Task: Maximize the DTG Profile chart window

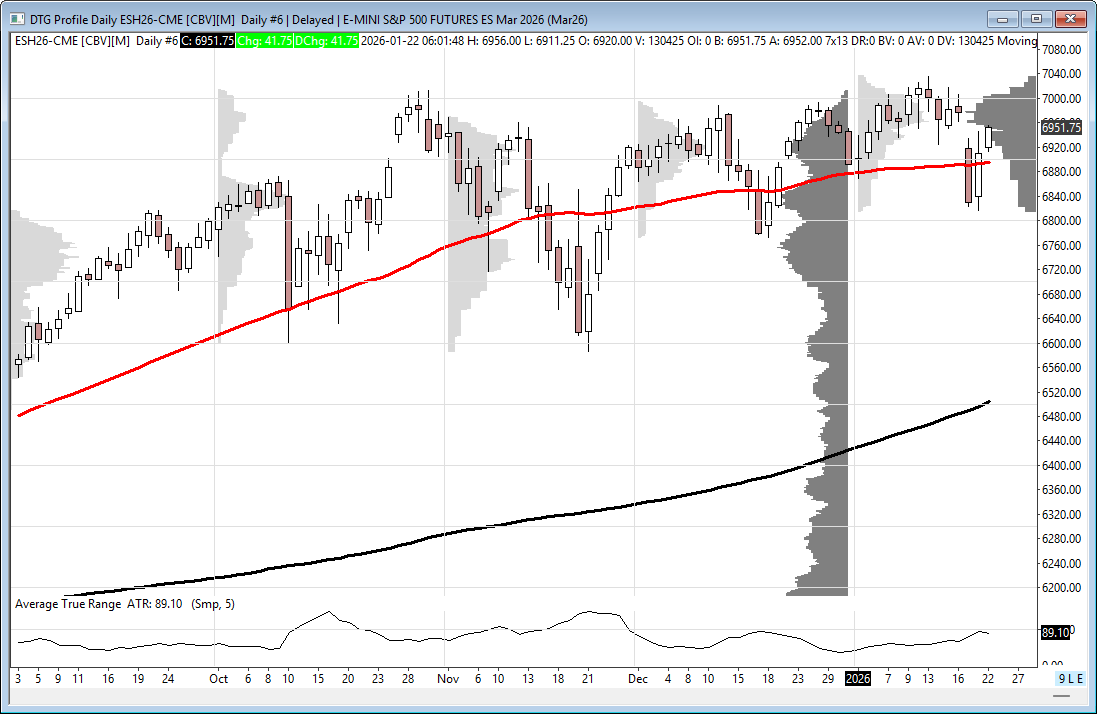Action: coord(1036,18)
